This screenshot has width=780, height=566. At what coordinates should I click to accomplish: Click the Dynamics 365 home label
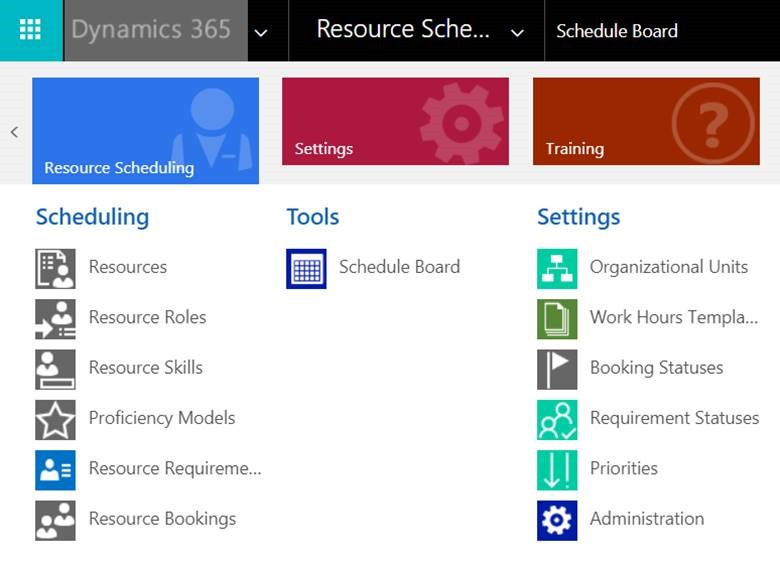[x=151, y=29]
